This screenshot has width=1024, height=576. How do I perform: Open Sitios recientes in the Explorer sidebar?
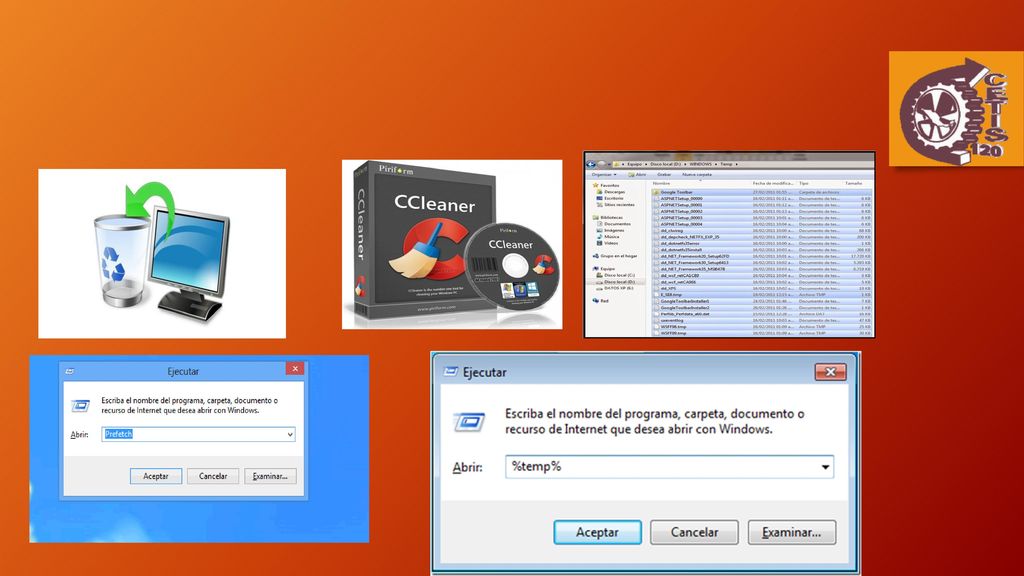(615, 205)
